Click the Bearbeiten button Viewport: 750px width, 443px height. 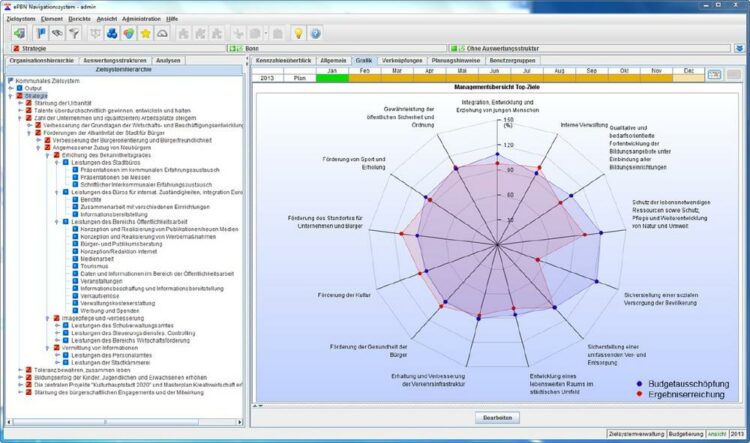[x=496, y=417]
